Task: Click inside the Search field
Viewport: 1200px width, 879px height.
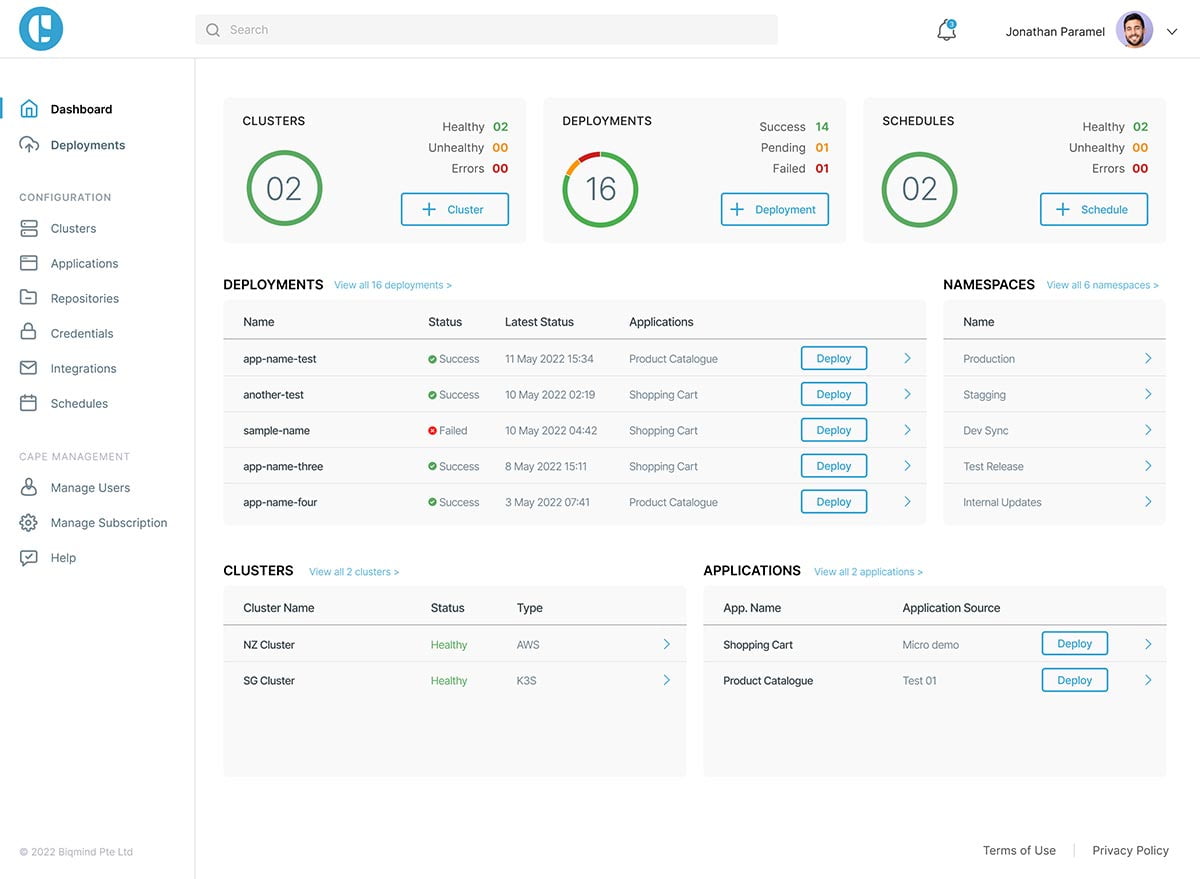Action: tap(486, 29)
